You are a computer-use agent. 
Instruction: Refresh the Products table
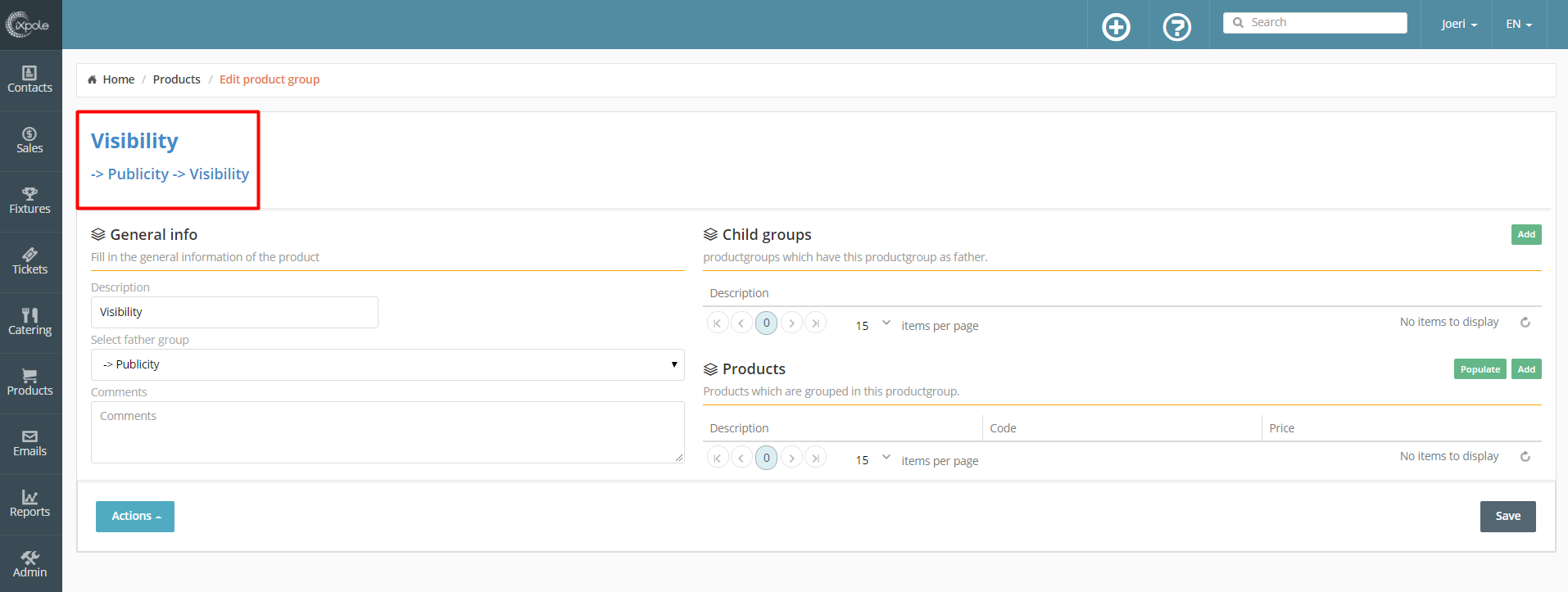click(1525, 457)
